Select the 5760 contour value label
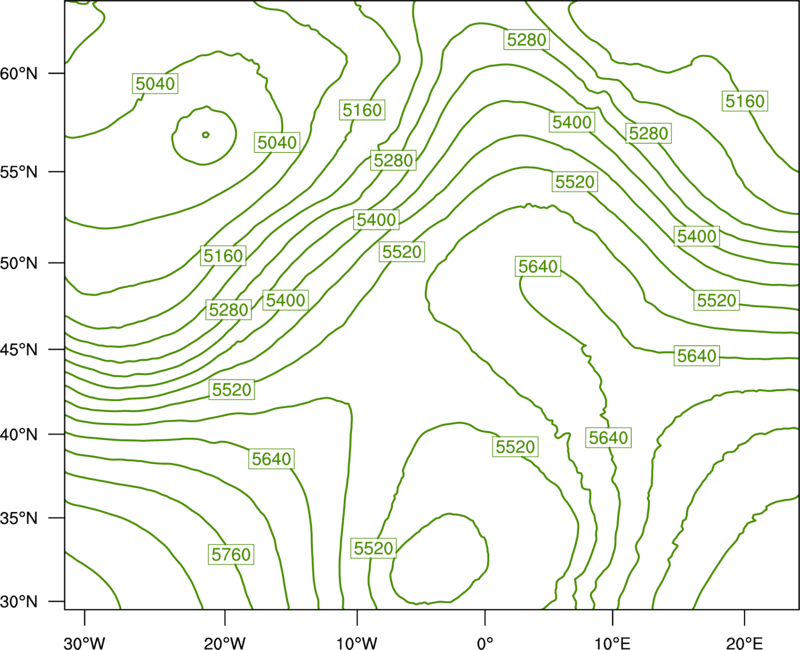The image size is (800, 650). (x=231, y=554)
